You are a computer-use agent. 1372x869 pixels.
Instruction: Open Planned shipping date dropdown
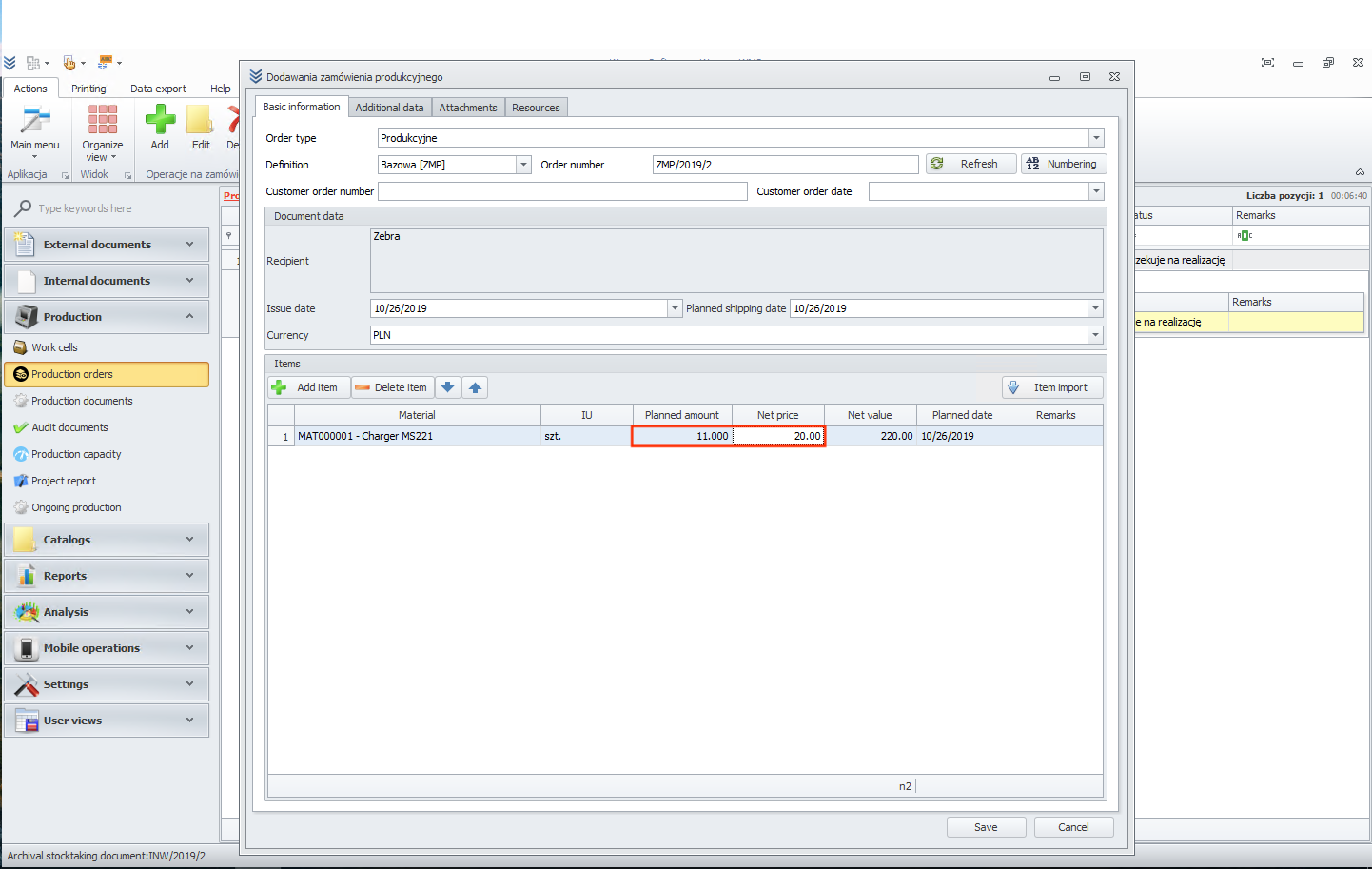click(1095, 308)
